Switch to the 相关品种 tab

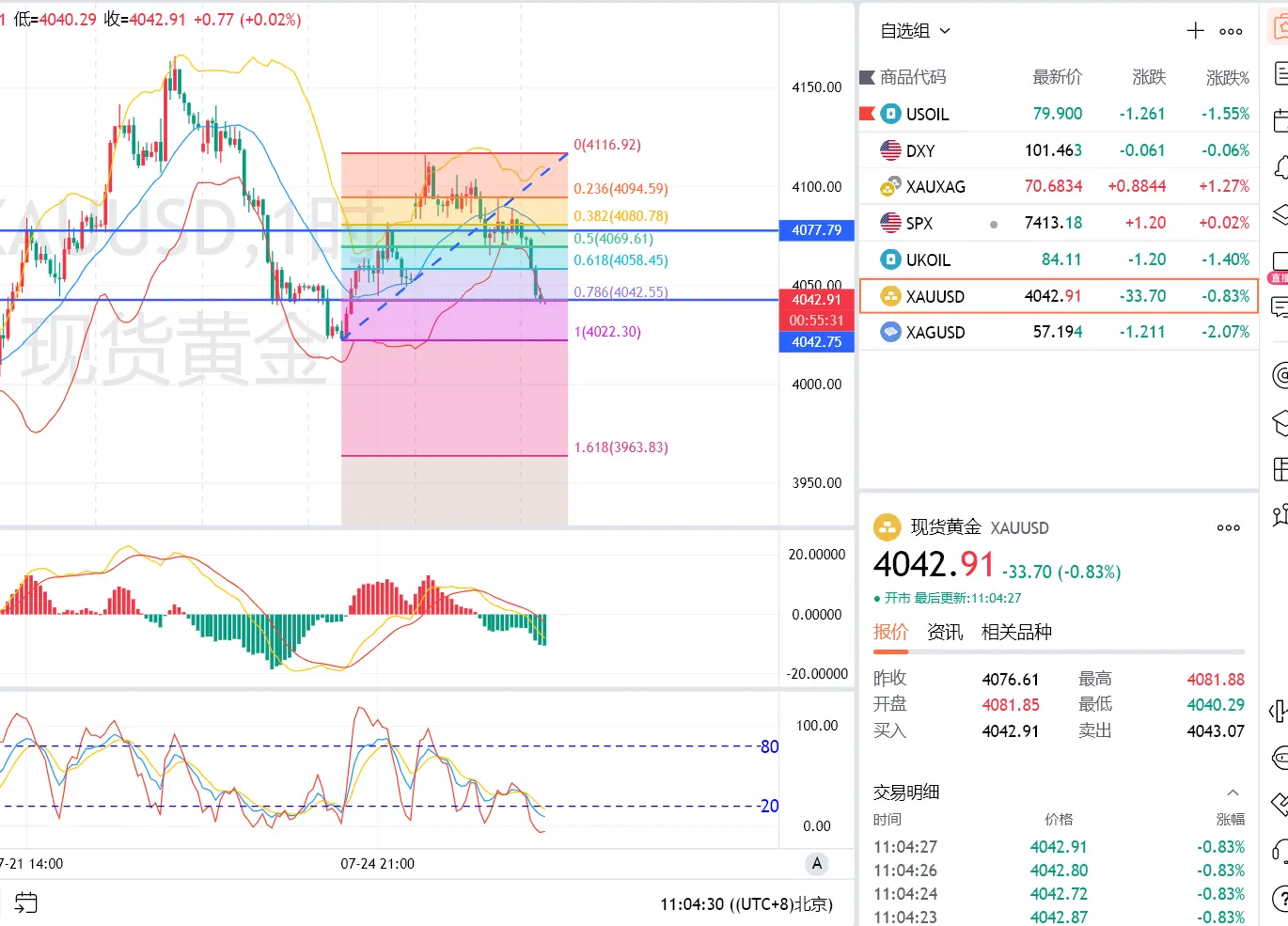pyautogui.click(x=1016, y=632)
